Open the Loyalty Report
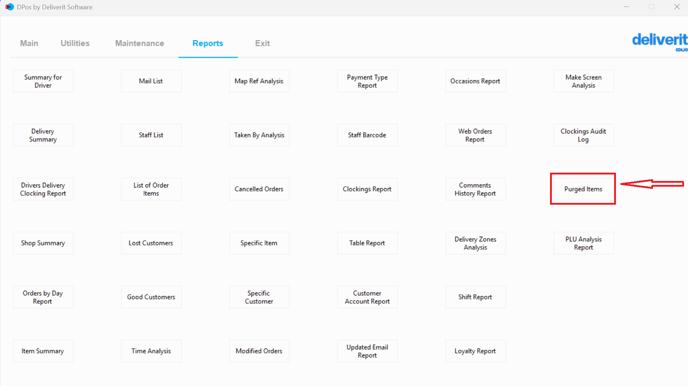 [x=475, y=351]
